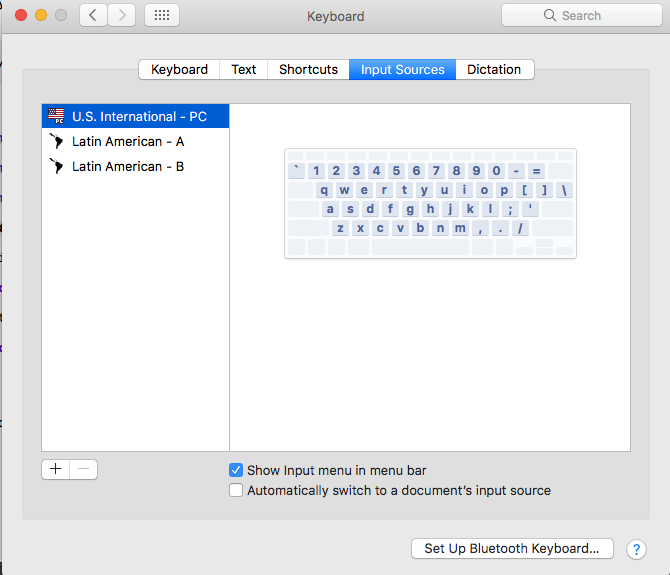Click the Latin American - B map icon
Image resolution: width=670 pixels, height=575 pixels.
[56, 166]
